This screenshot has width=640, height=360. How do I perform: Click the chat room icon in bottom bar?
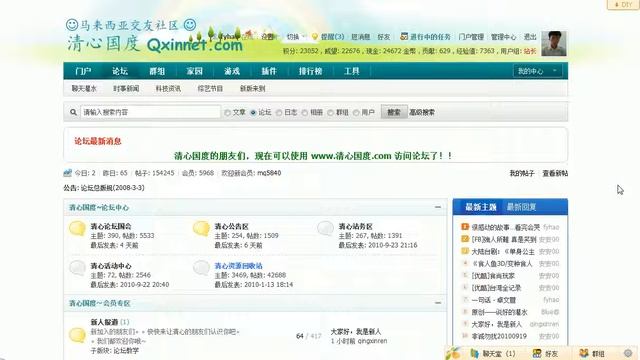(474, 353)
